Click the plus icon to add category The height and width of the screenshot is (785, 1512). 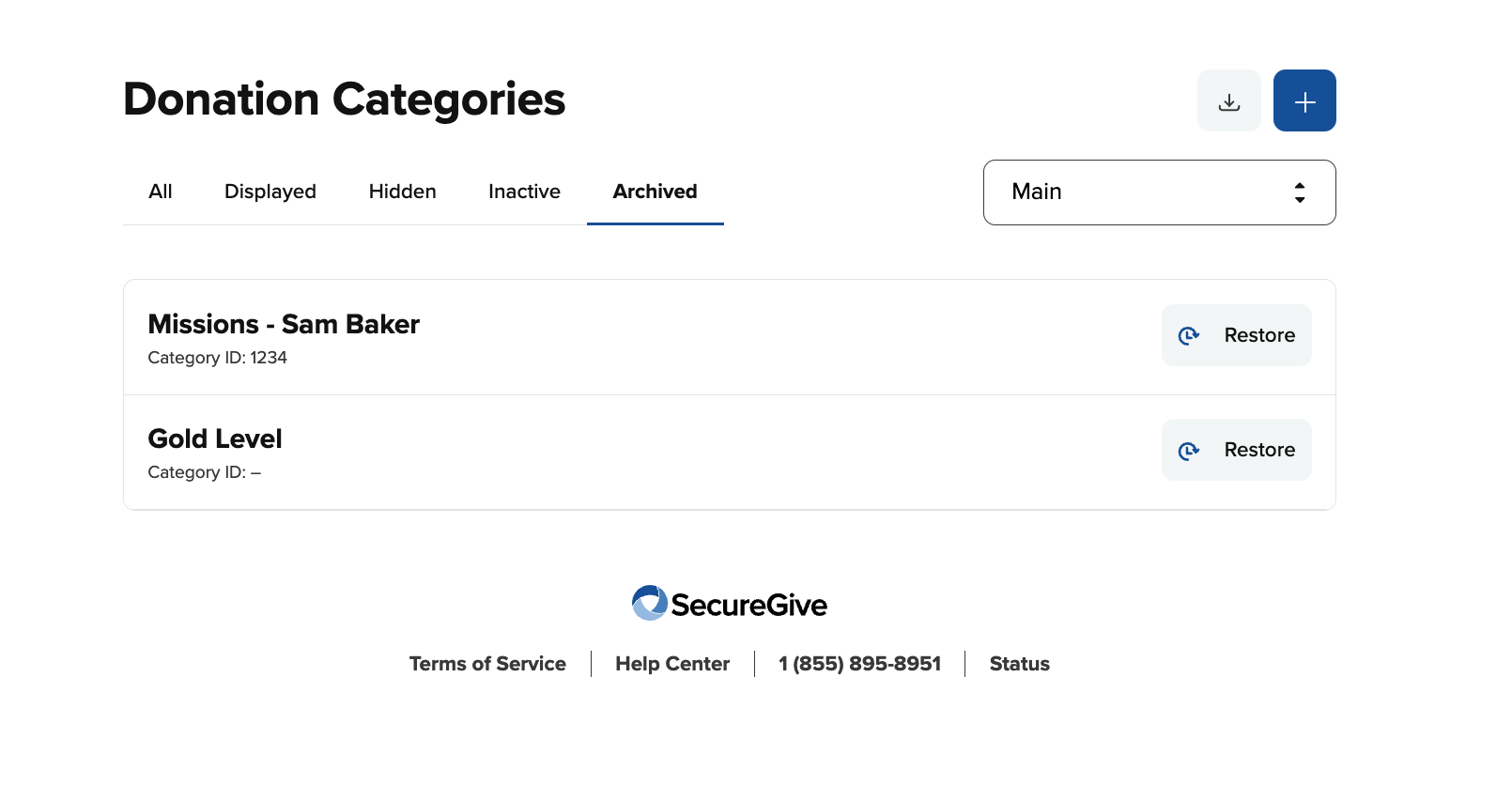coord(1304,101)
